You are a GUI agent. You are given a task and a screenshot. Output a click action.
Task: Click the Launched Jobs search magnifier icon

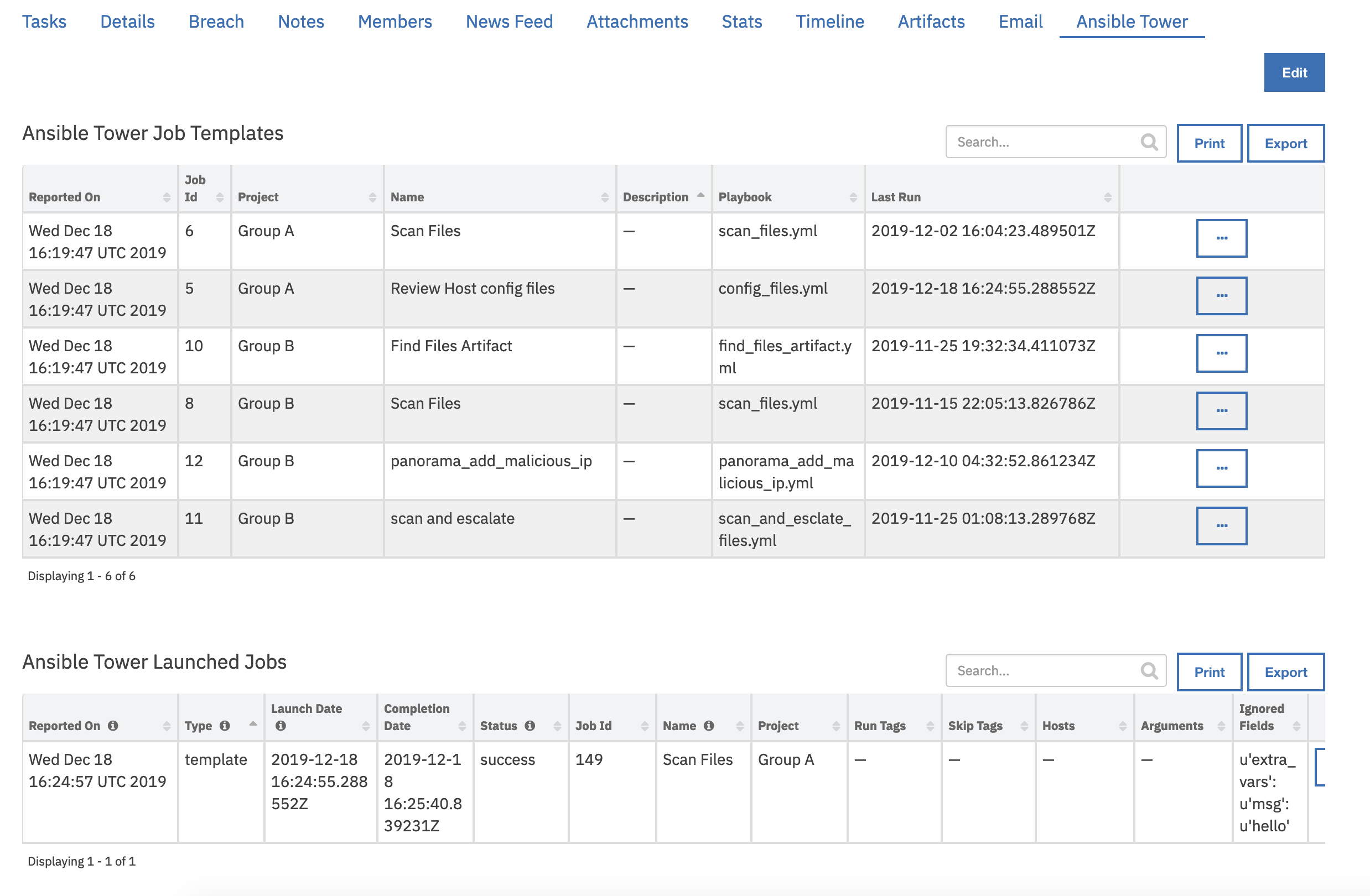(1149, 670)
